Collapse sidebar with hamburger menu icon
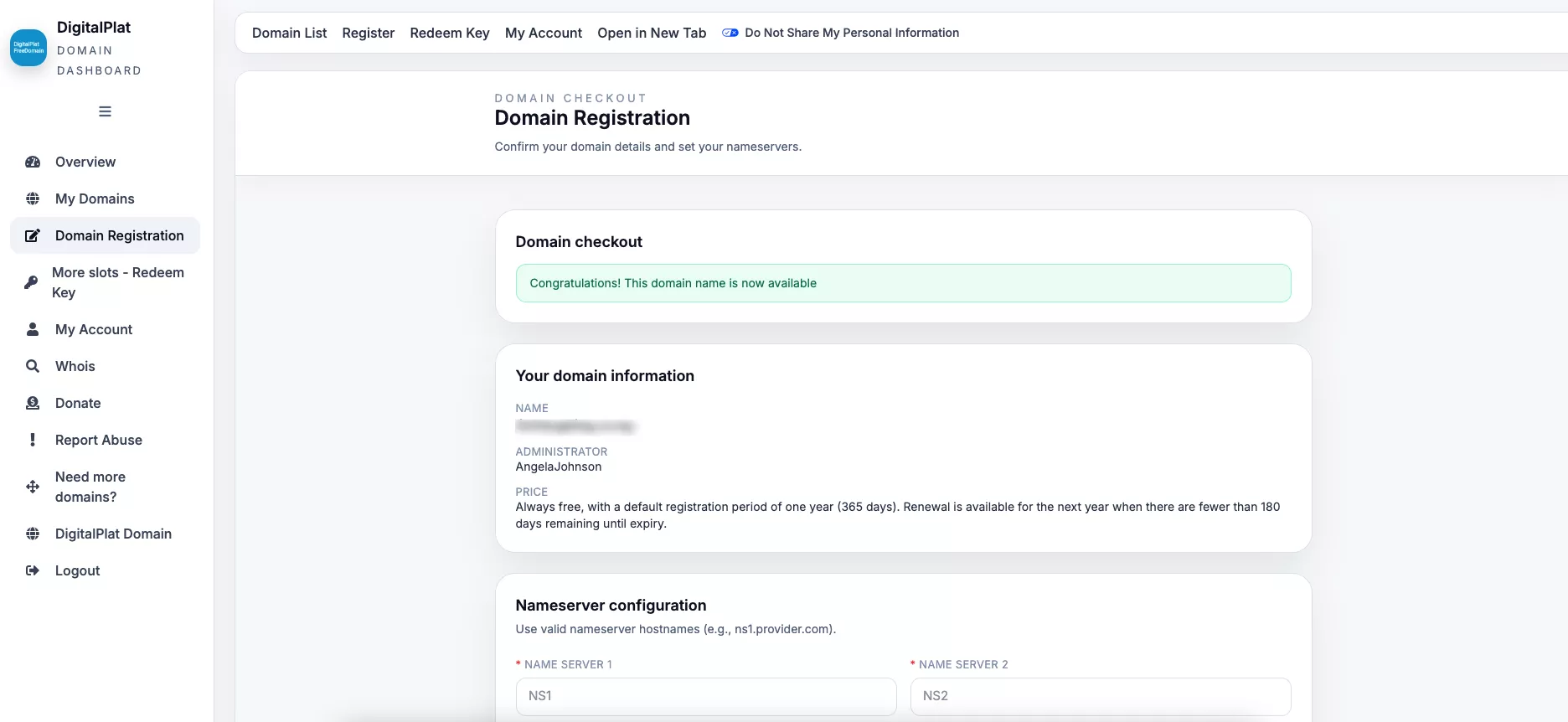This screenshot has width=1568, height=722. [x=105, y=111]
